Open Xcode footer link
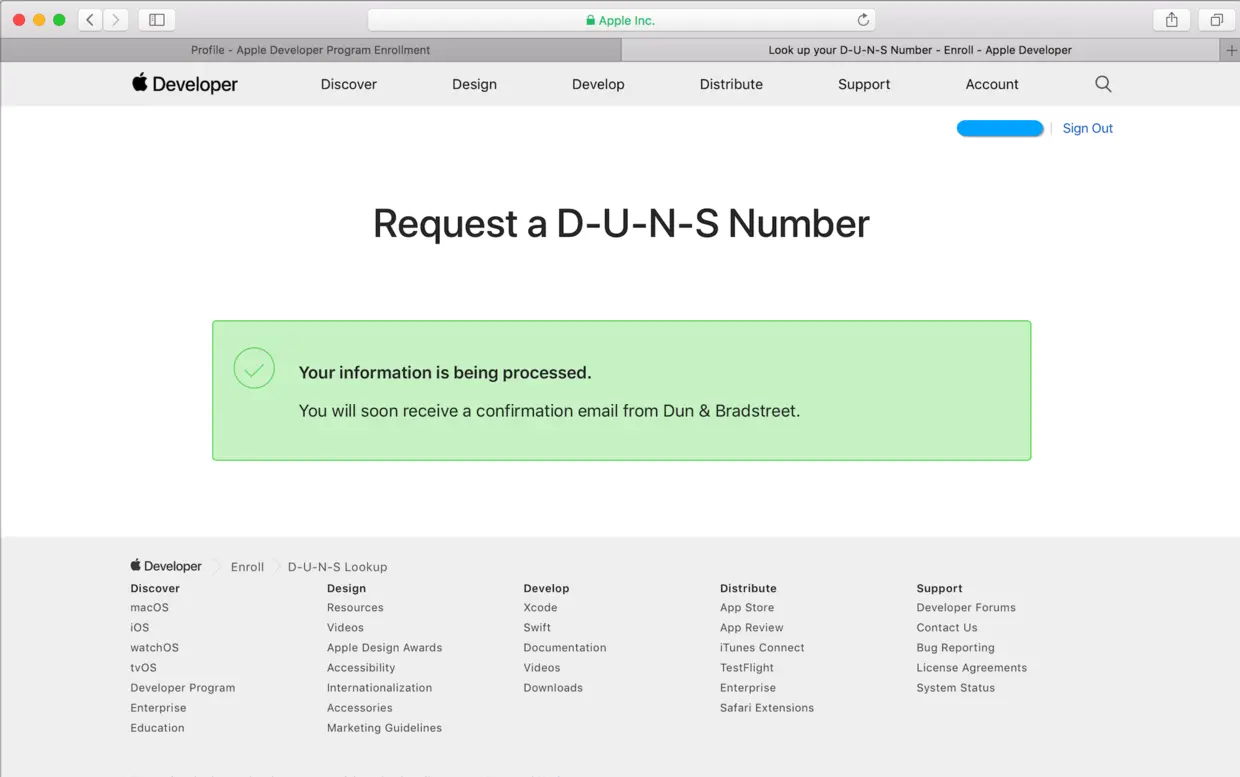Viewport: 1240px width, 777px height. point(540,608)
